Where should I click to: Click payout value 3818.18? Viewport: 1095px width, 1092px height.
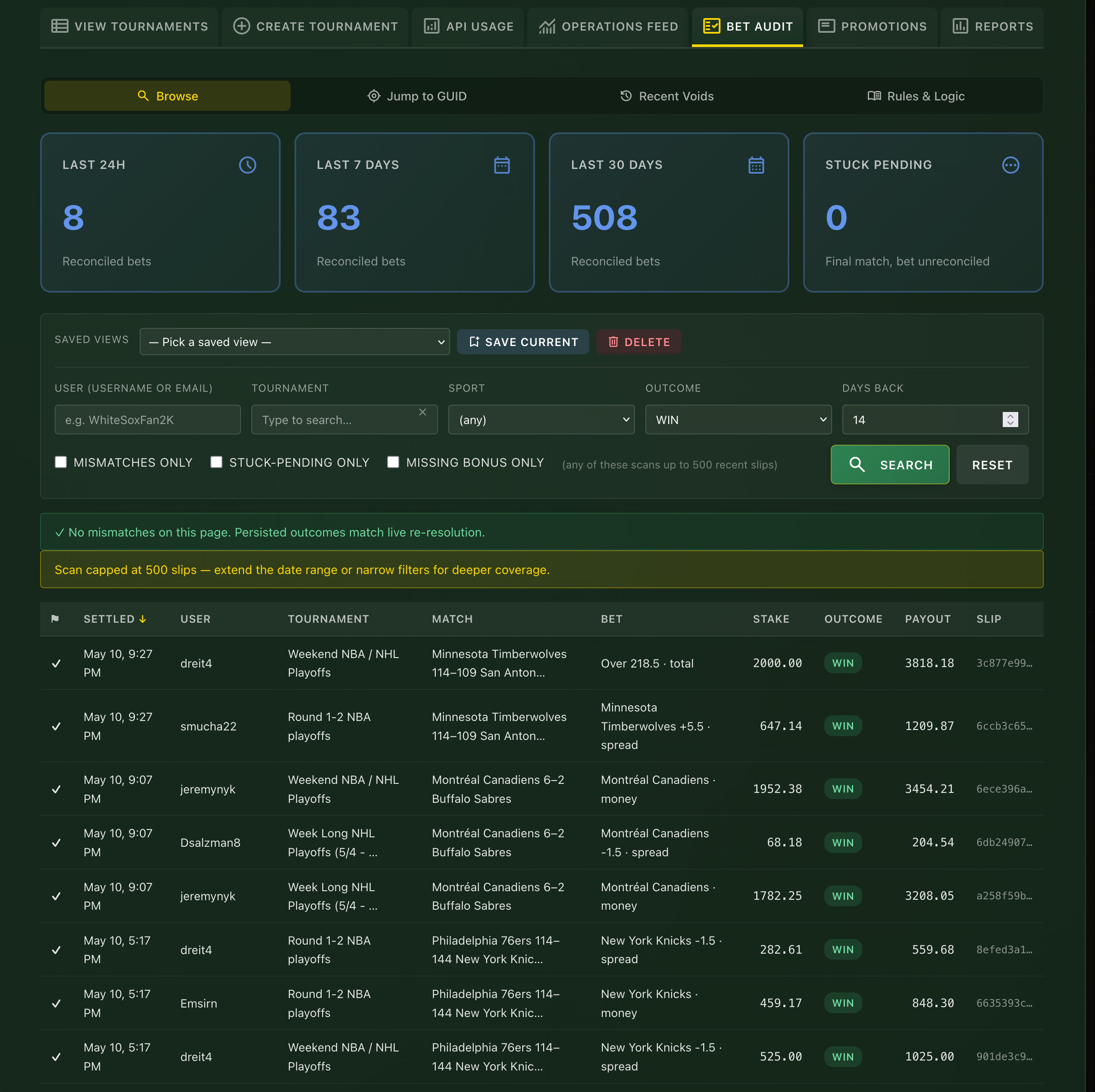tap(929, 663)
